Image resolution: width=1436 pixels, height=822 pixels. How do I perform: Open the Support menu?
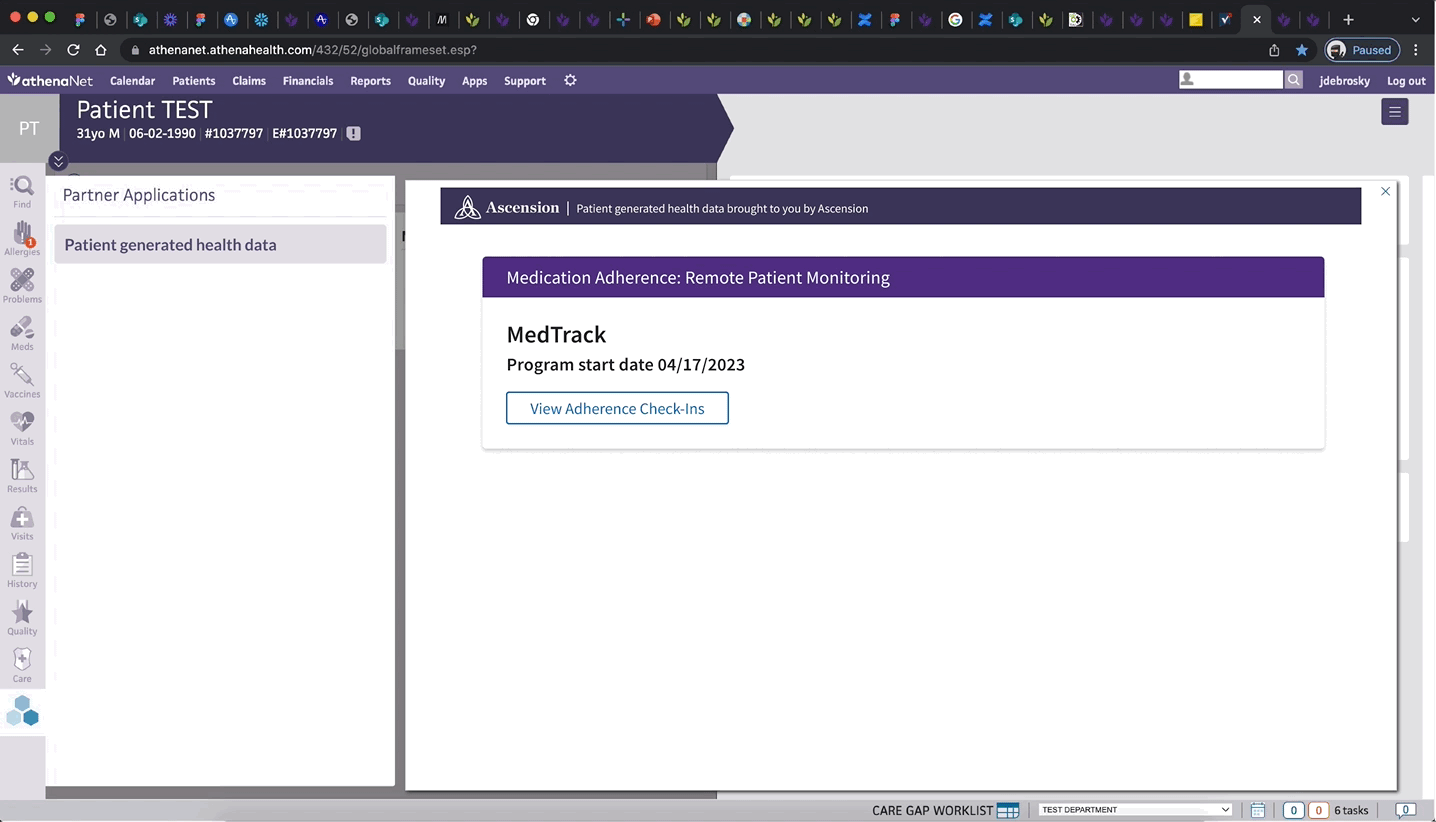pos(525,80)
